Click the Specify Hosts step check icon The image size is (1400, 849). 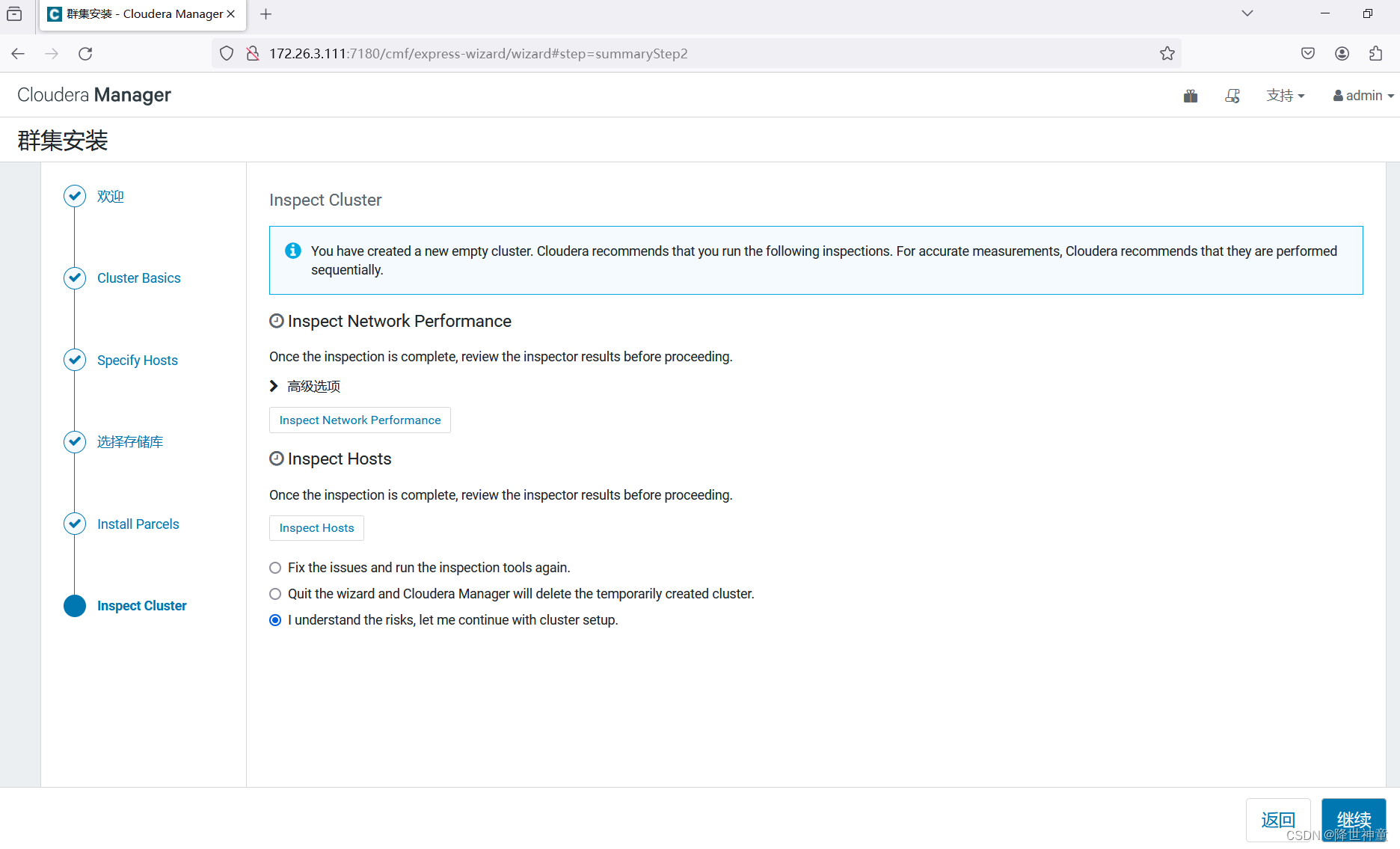point(75,360)
